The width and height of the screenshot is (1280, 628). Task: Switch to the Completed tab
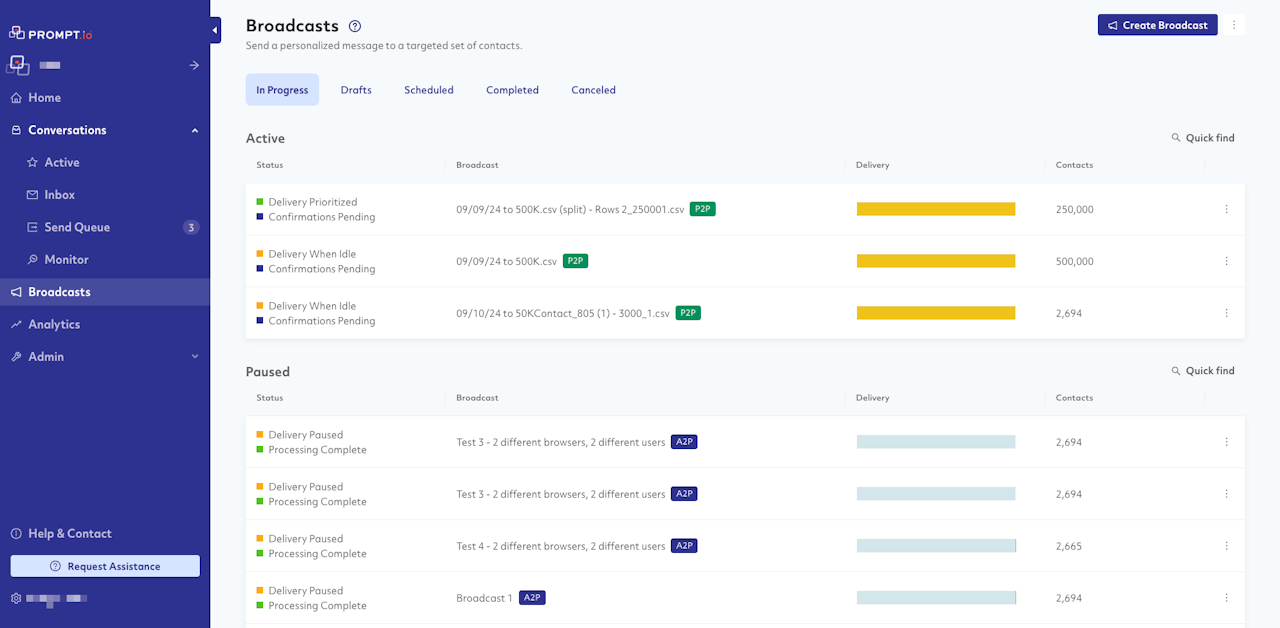coord(512,90)
